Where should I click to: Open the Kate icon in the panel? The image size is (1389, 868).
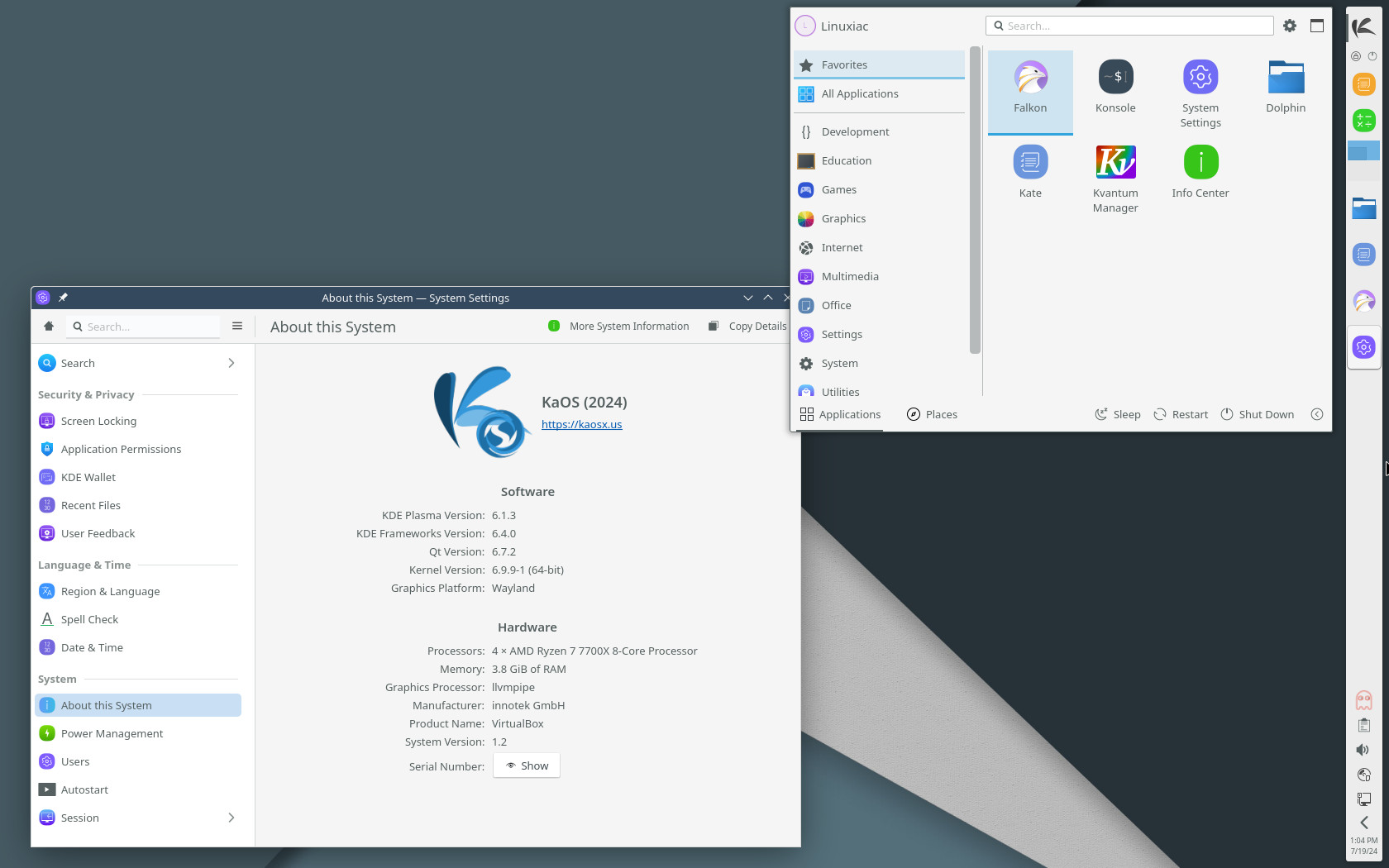(x=1364, y=254)
